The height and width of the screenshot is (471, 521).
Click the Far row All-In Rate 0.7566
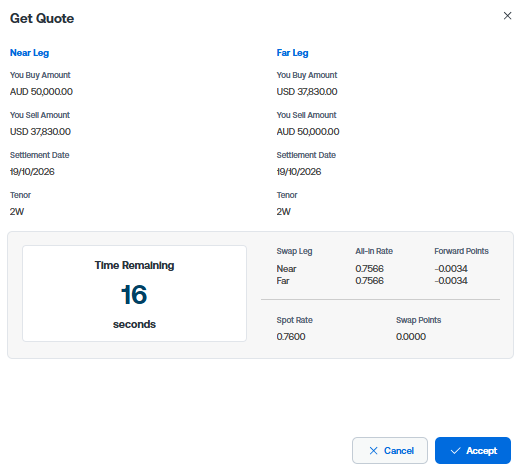pyautogui.click(x=370, y=281)
